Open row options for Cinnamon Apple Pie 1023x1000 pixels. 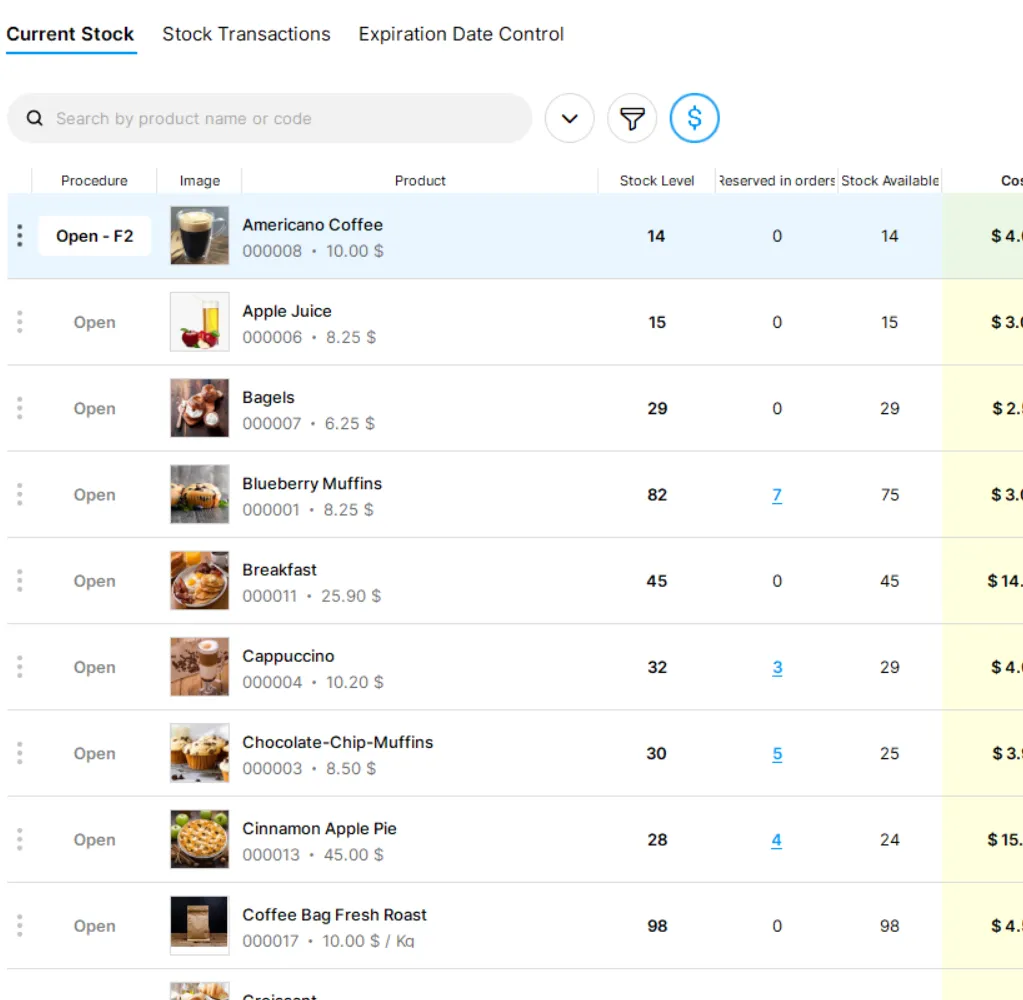[20, 840]
